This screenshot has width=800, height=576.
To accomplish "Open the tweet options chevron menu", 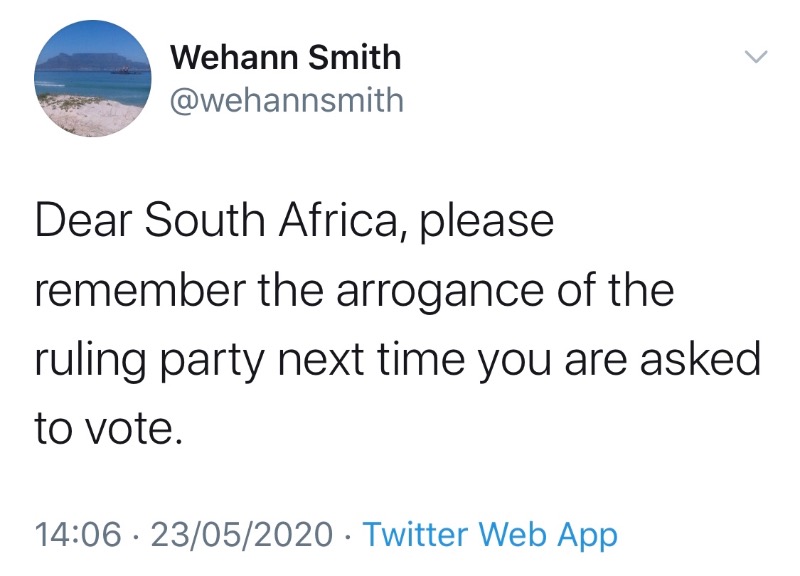I will point(757,58).
